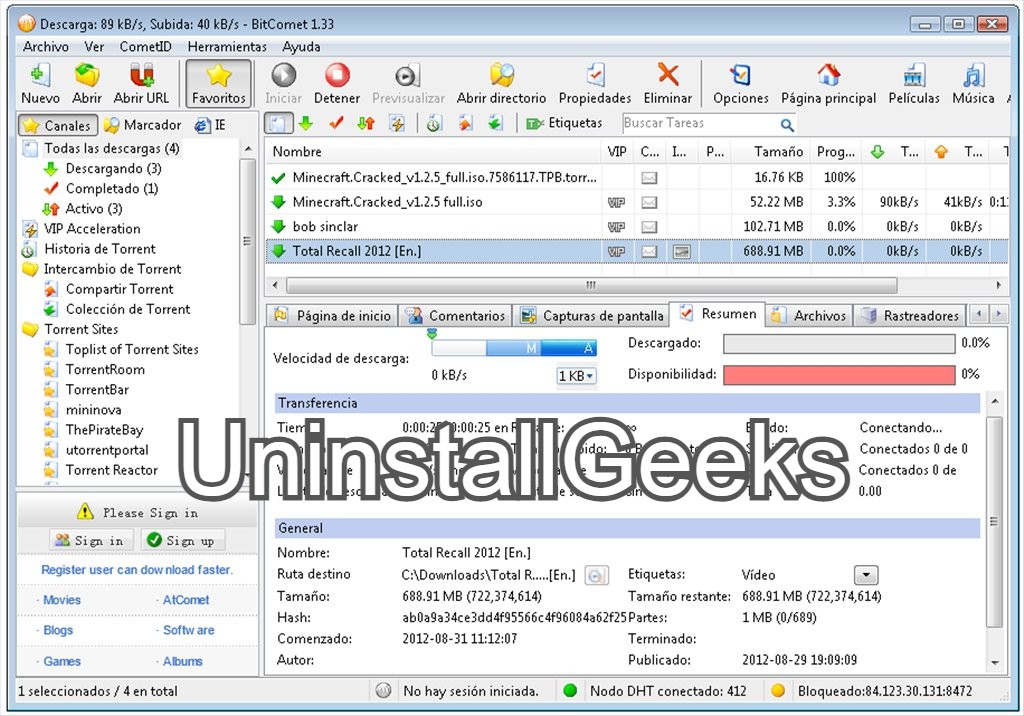Open the 1 KB speed unit dropdown
This screenshot has height=716, width=1024.
point(575,376)
